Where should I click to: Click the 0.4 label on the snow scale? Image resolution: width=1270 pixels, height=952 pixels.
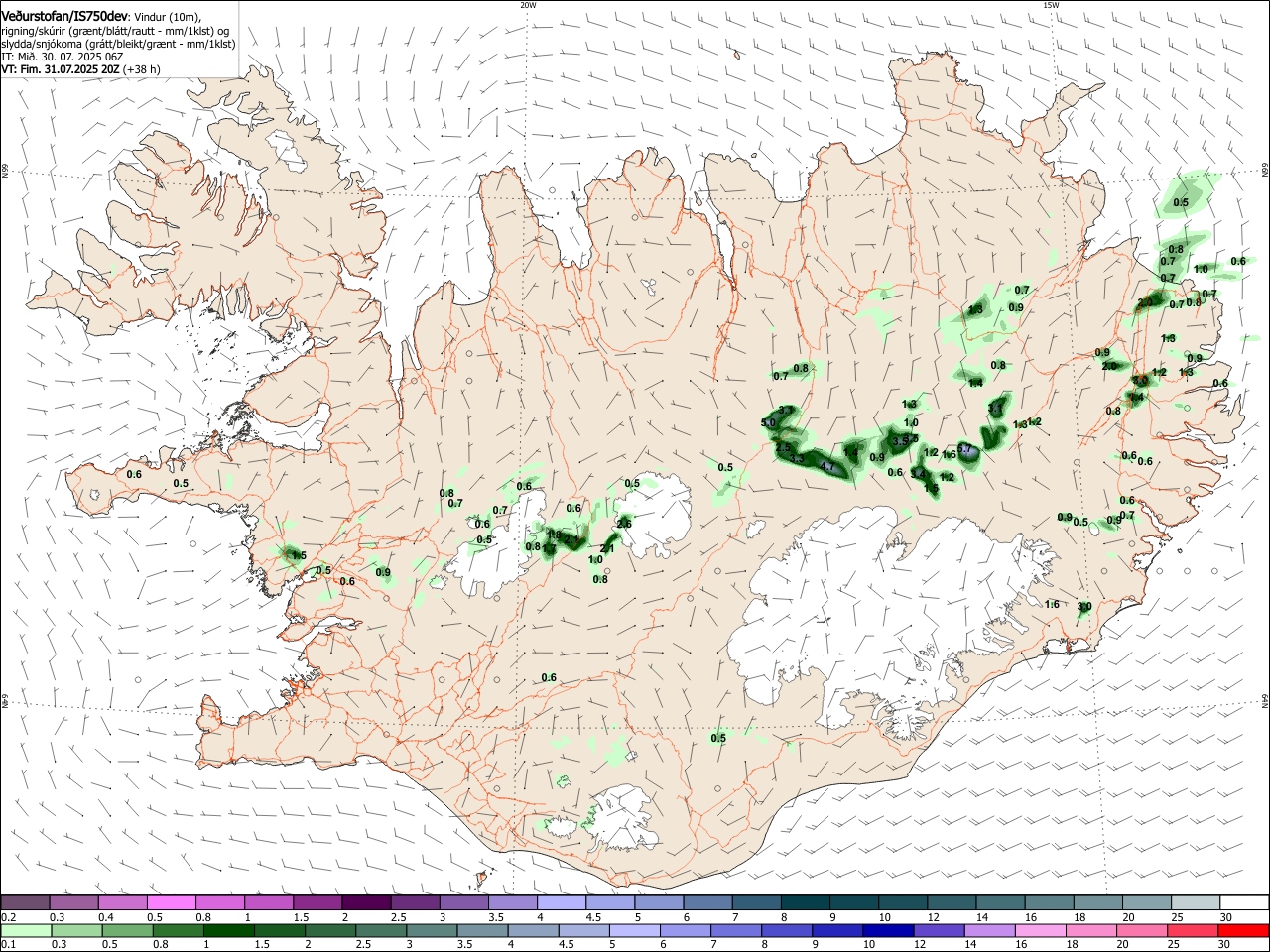106,917
